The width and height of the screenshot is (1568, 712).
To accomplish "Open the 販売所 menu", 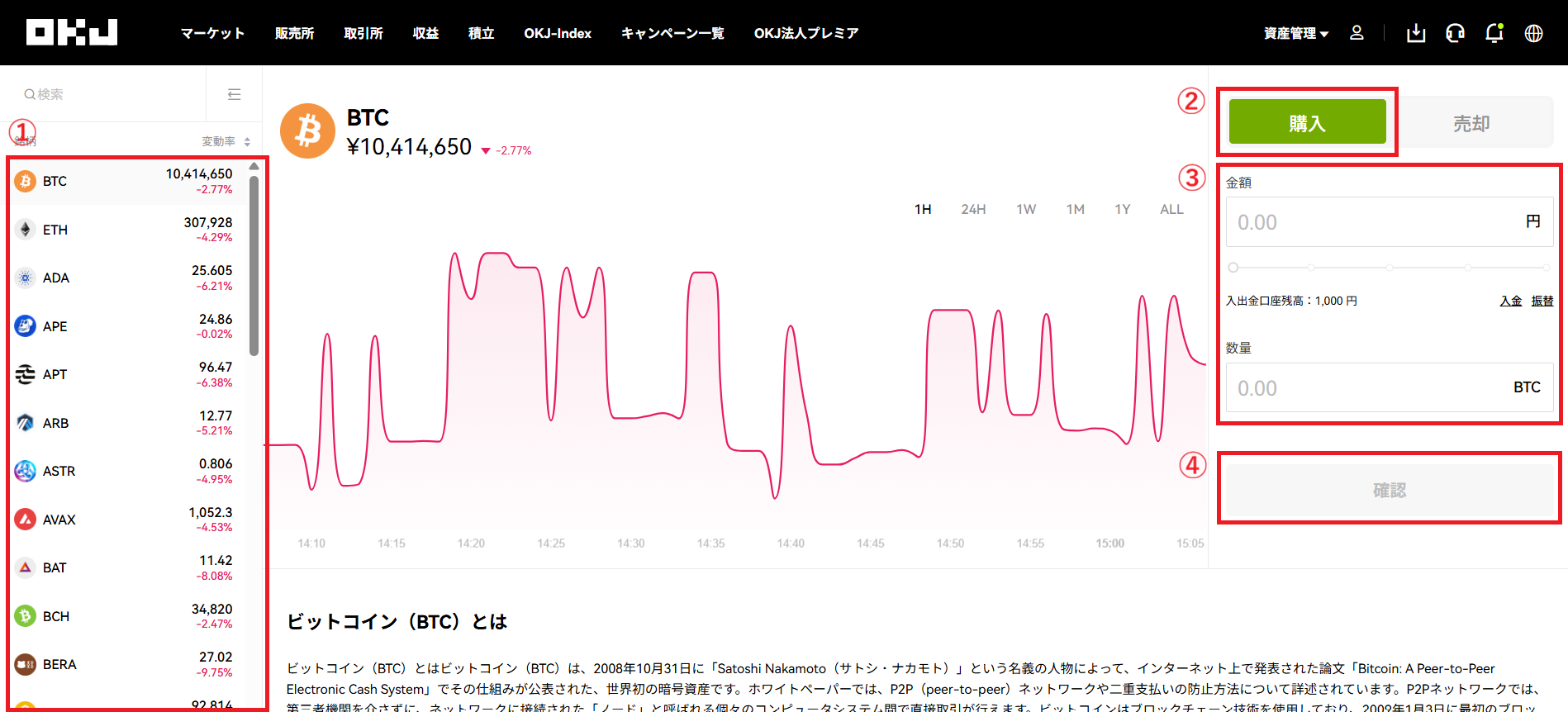I will pos(294,33).
